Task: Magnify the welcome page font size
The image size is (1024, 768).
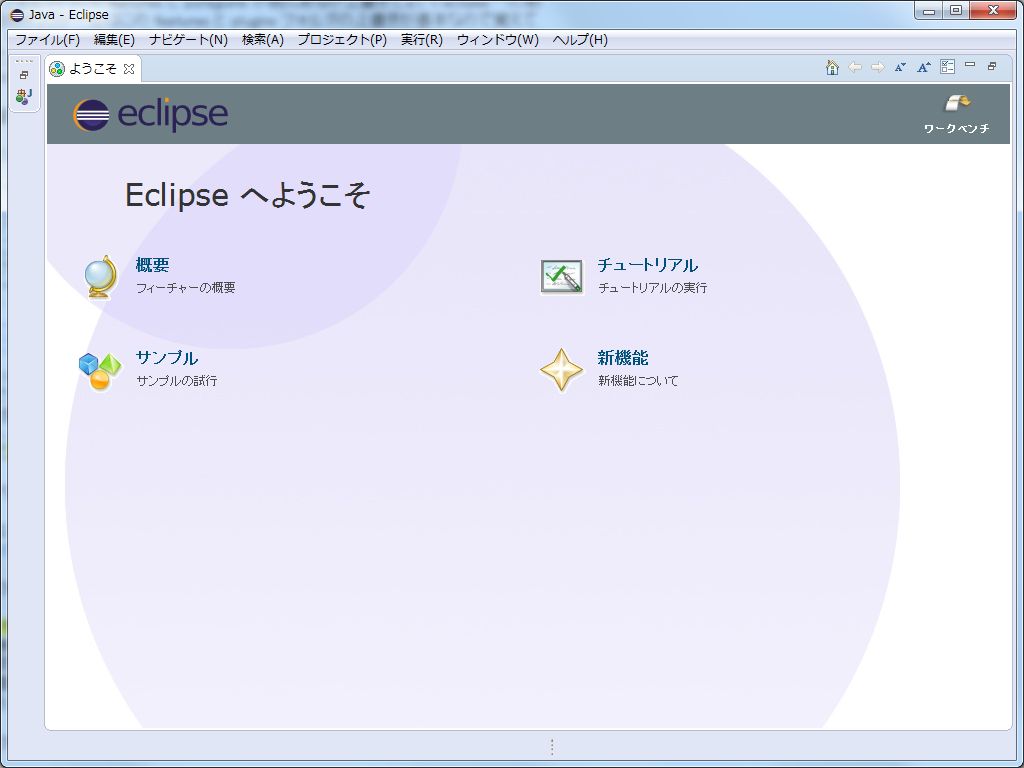Action: click(923, 67)
